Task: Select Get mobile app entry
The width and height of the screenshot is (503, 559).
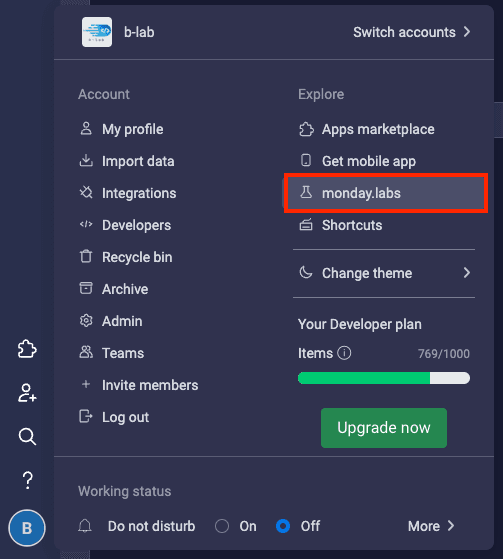Action: click(x=369, y=161)
